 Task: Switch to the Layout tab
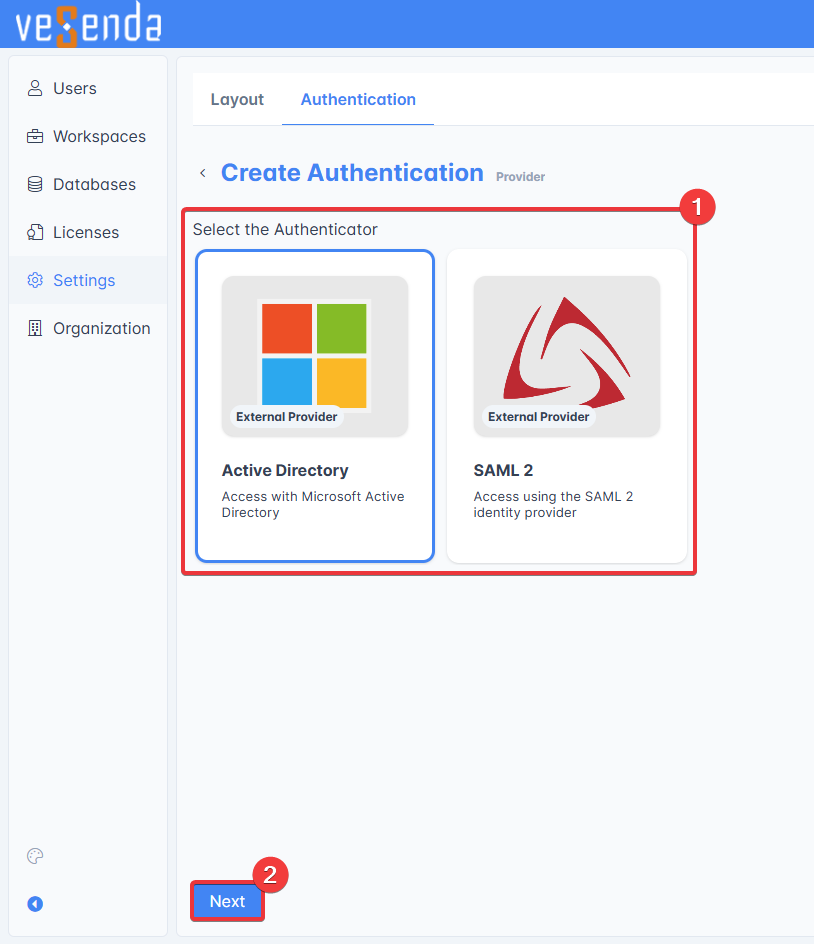tap(237, 99)
